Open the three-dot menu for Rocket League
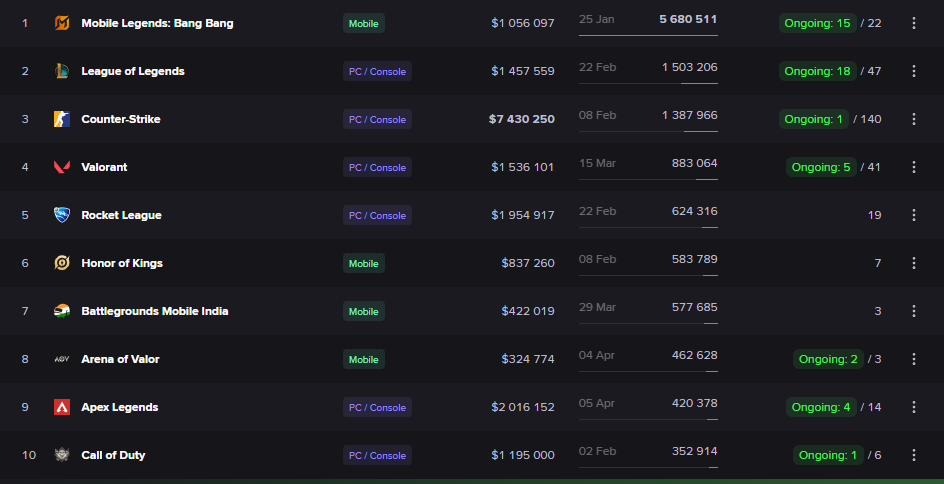 pos(913,215)
